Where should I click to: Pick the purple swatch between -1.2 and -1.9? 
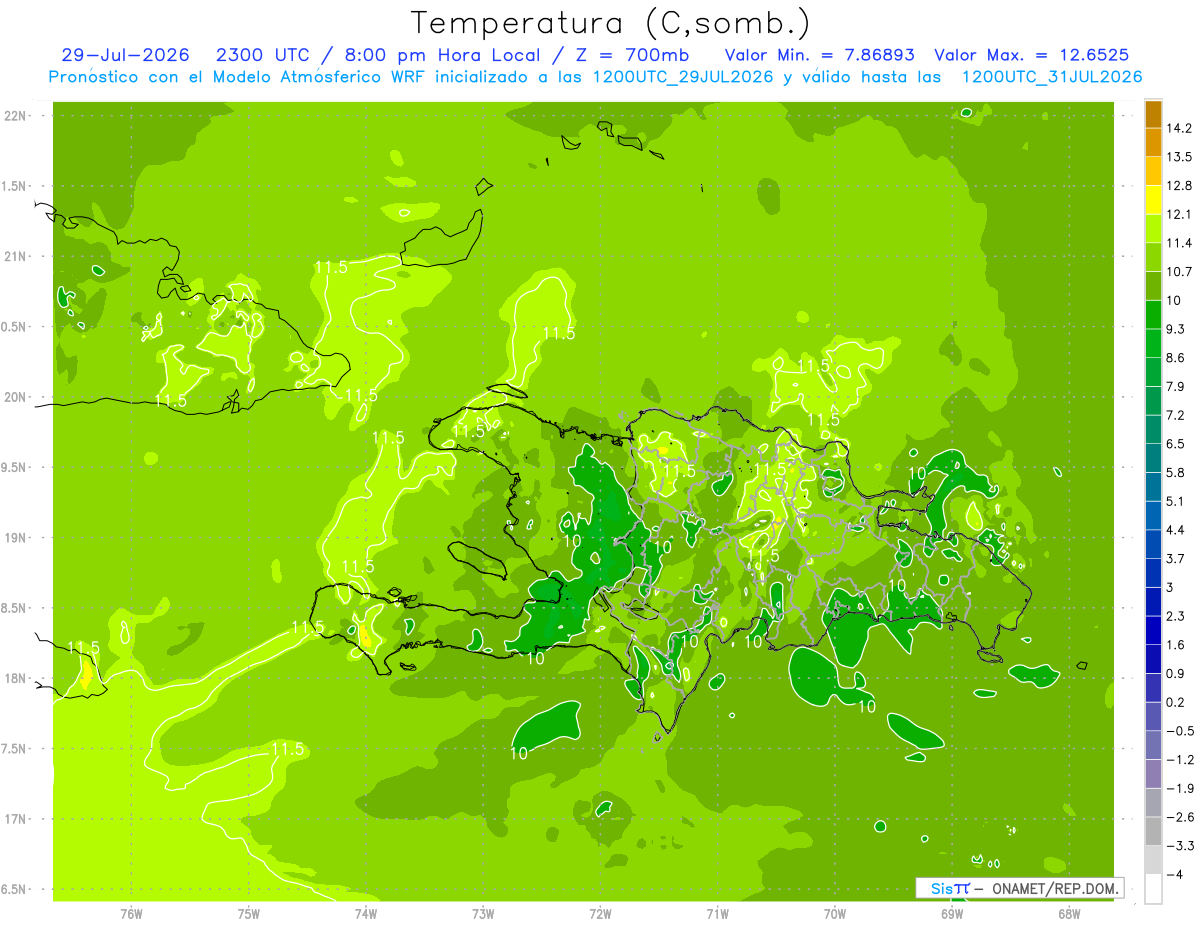(1153, 774)
